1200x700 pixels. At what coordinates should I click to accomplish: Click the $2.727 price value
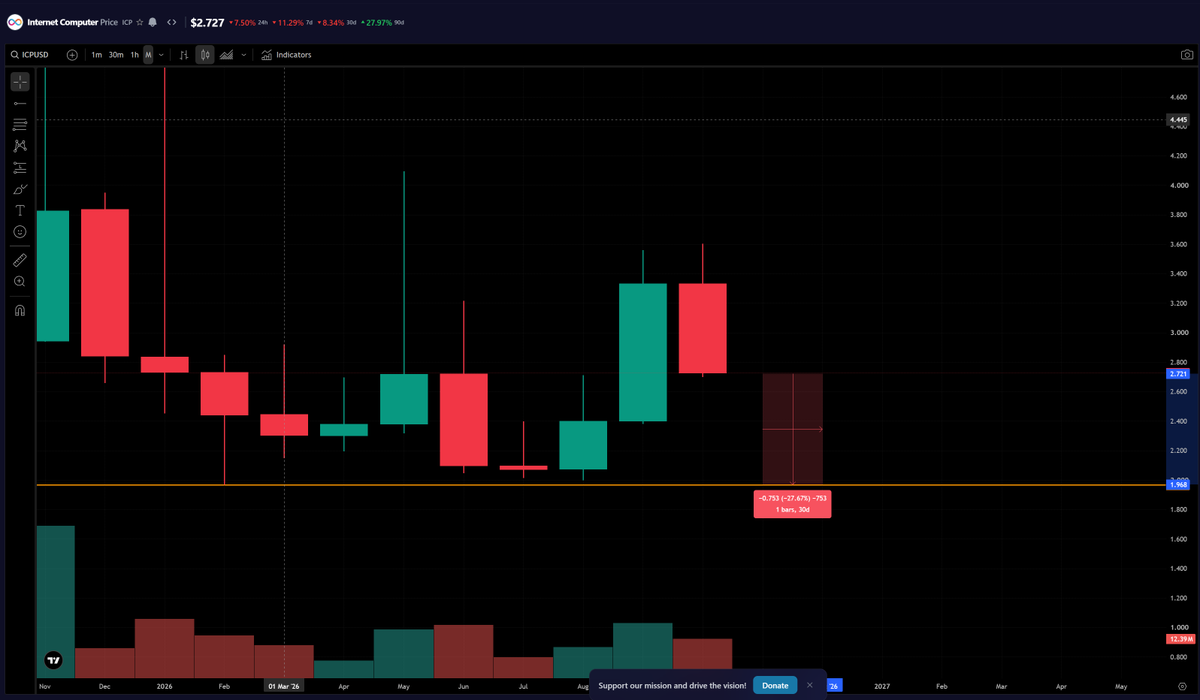click(207, 22)
